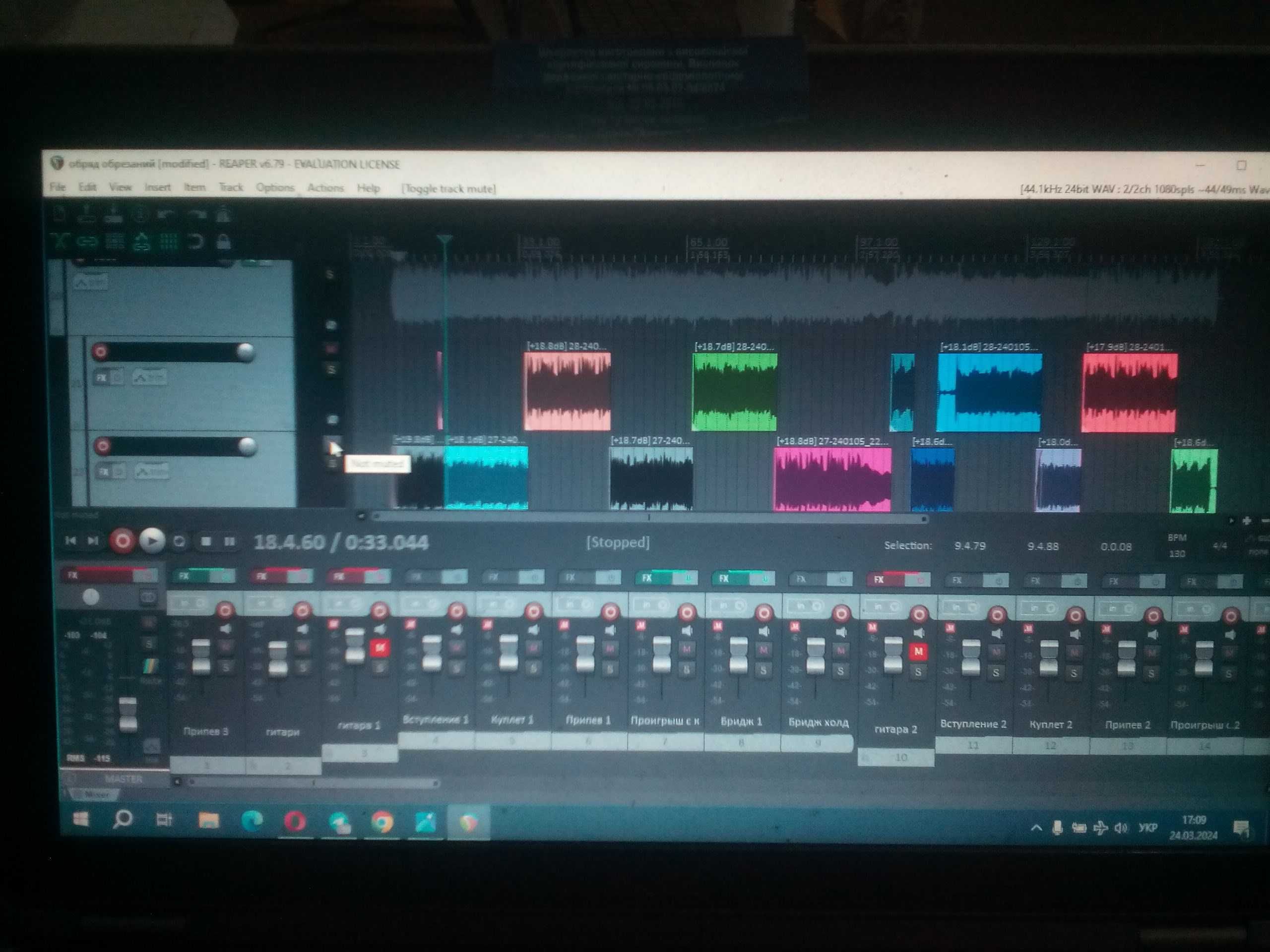Click the New project toolbar icon
Image resolution: width=1270 pixels, height=952 pixels.
(x=60, y=215)
